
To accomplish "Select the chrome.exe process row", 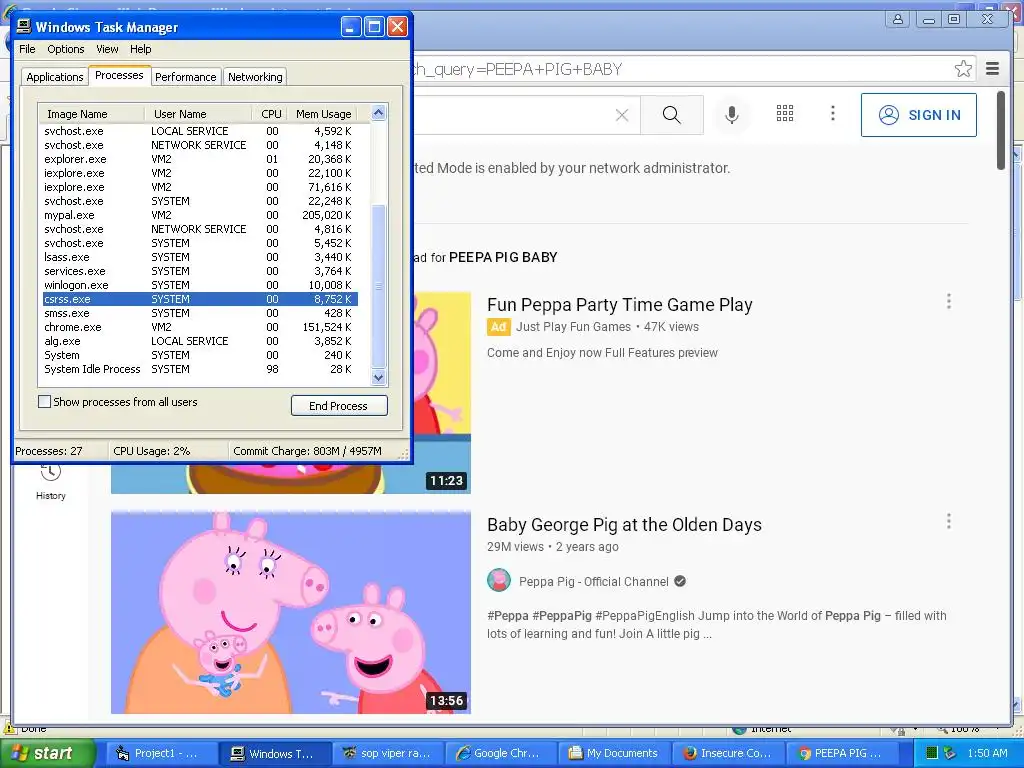I will pos(200,327).
